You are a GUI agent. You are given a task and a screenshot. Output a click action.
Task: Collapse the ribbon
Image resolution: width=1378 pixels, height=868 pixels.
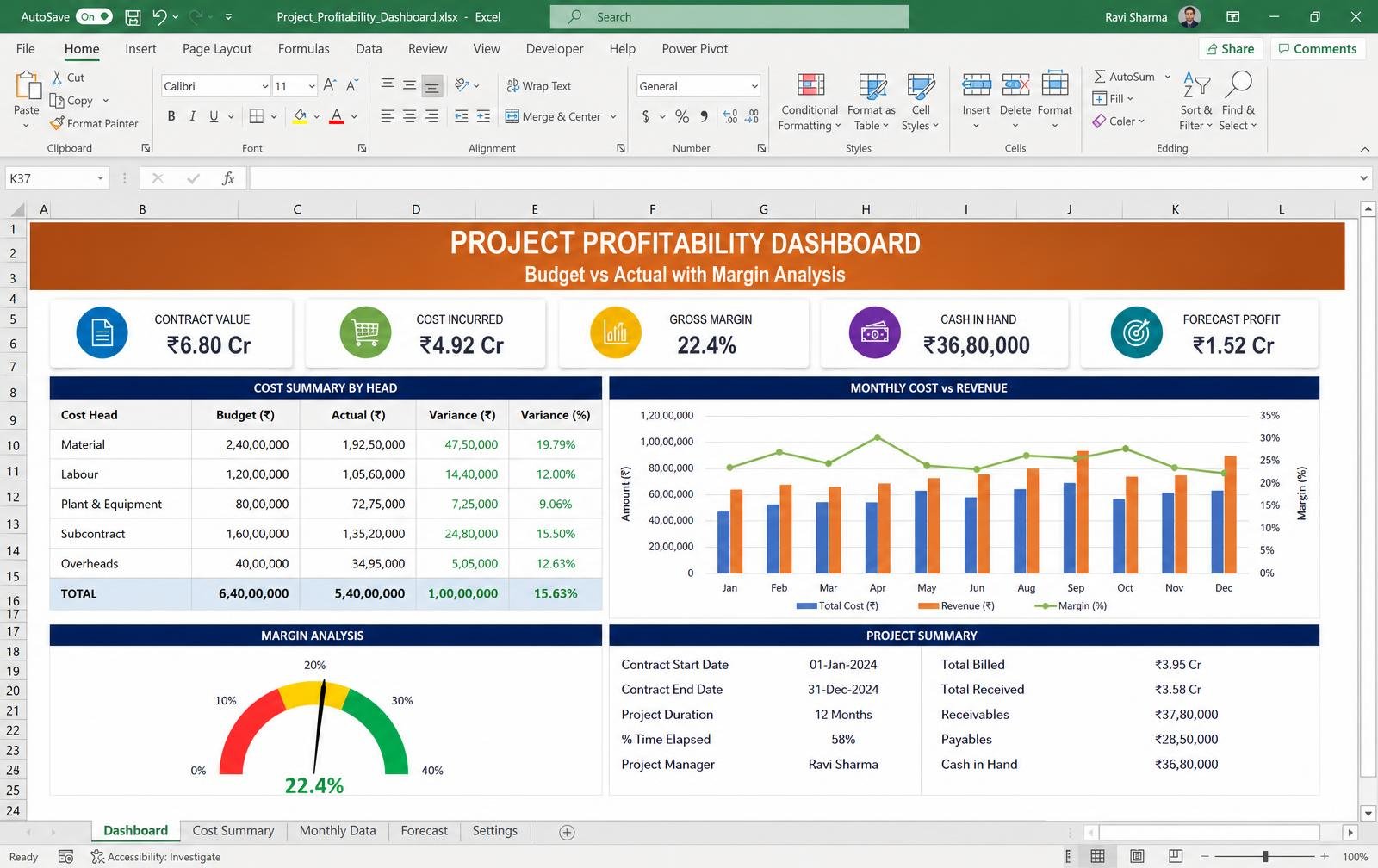click(1364, 149)
